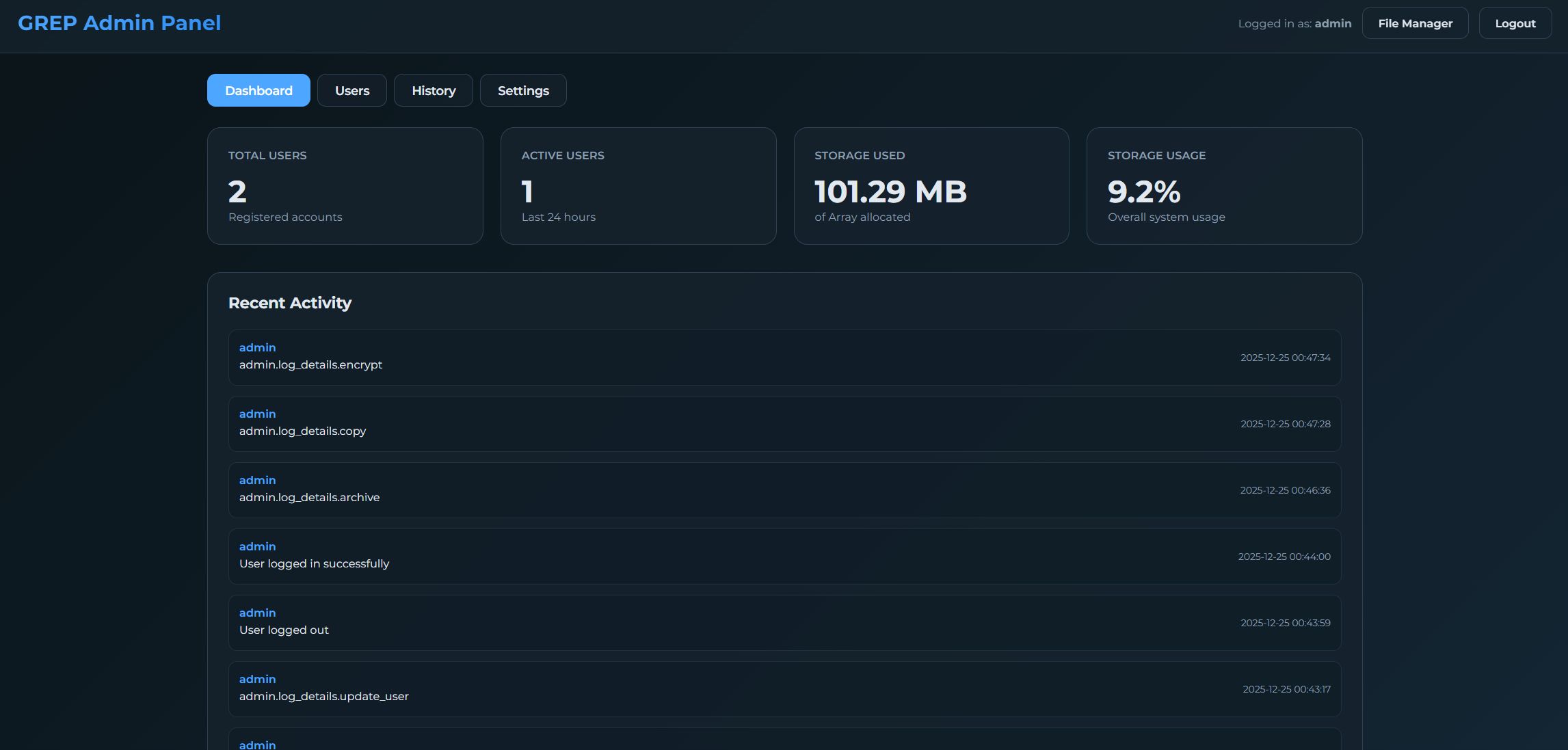Click the File Manager button

point(1415,23)
